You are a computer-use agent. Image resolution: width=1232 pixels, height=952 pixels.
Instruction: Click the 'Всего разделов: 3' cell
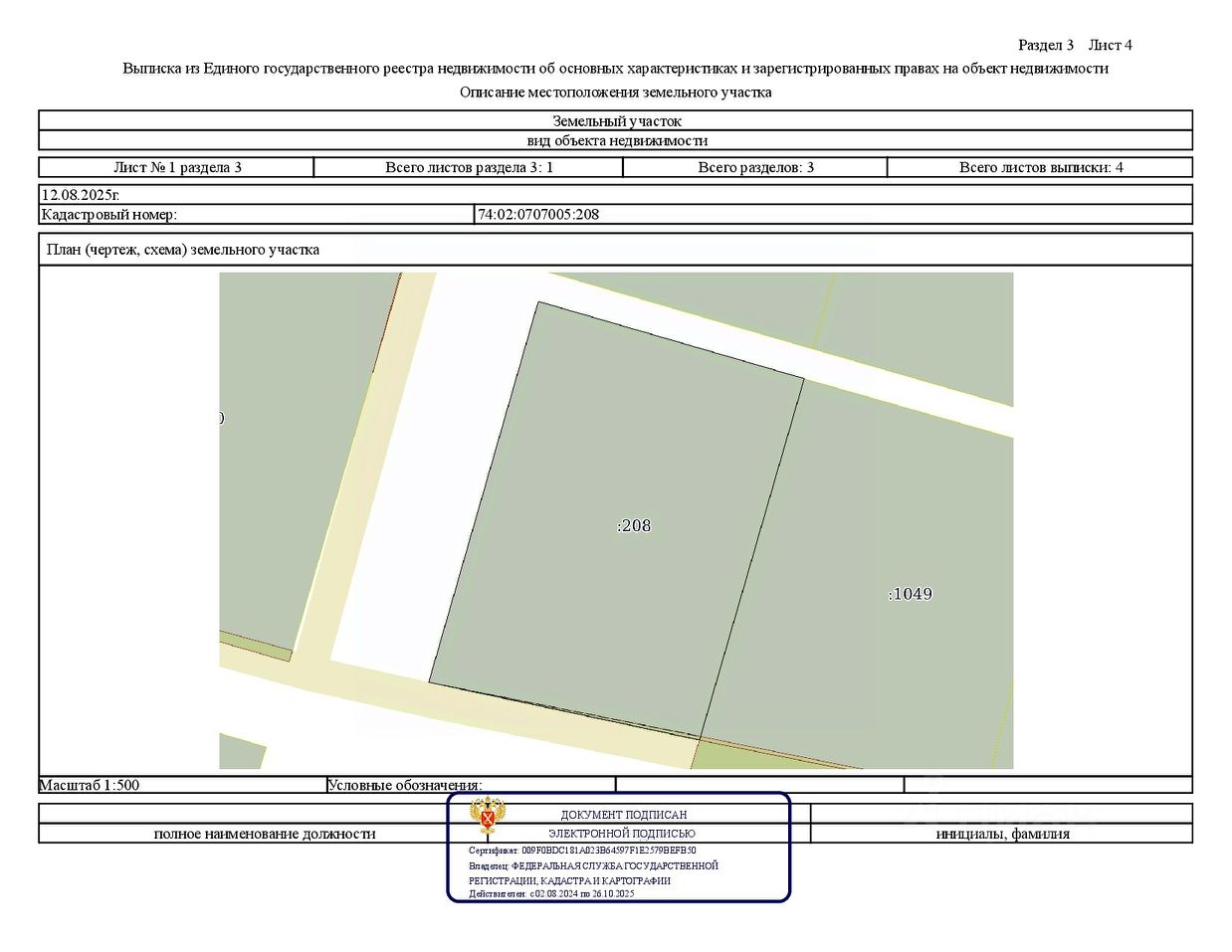coord(755,167)
